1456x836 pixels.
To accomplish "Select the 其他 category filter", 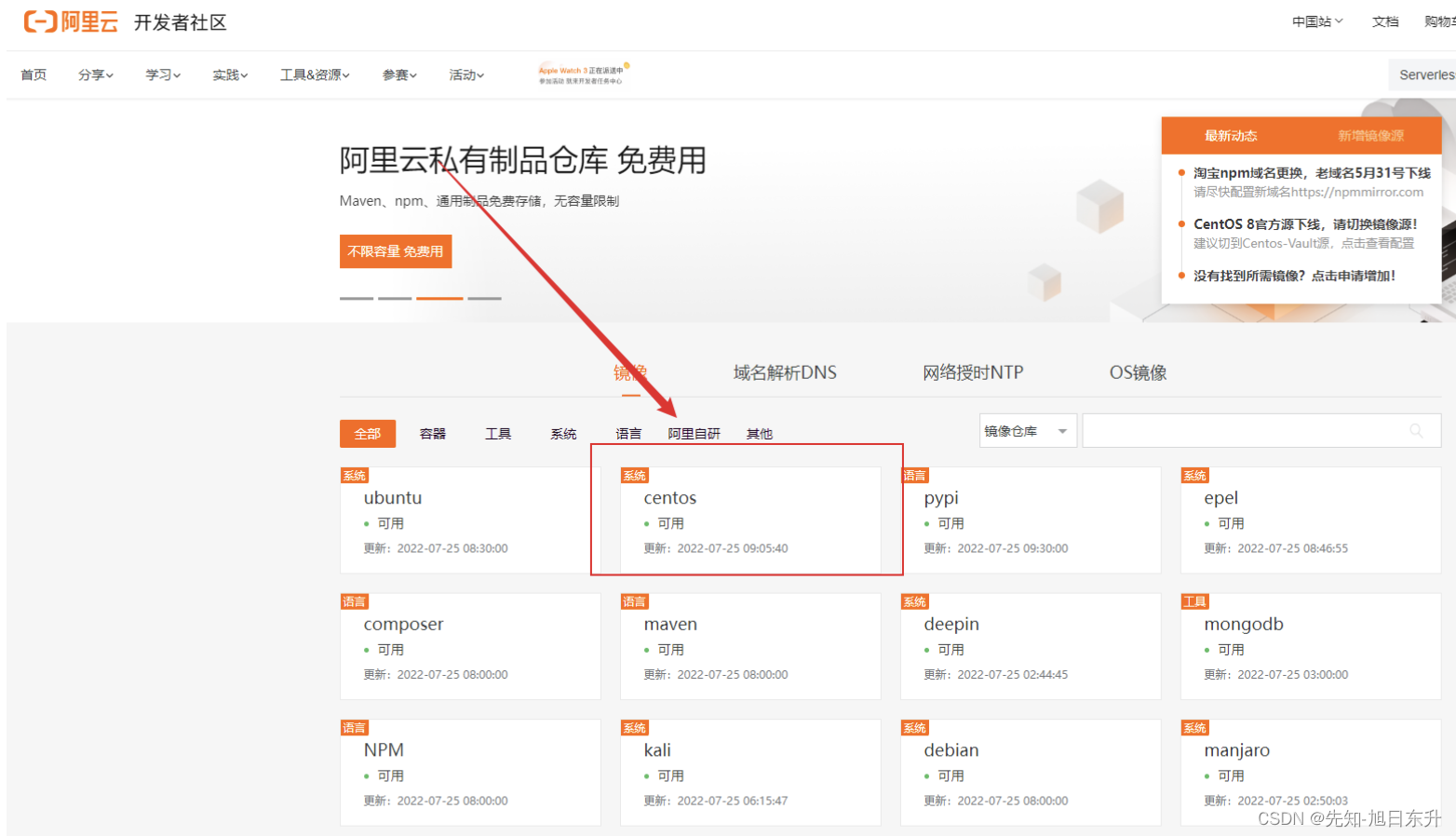I will (x=760, y=434).
